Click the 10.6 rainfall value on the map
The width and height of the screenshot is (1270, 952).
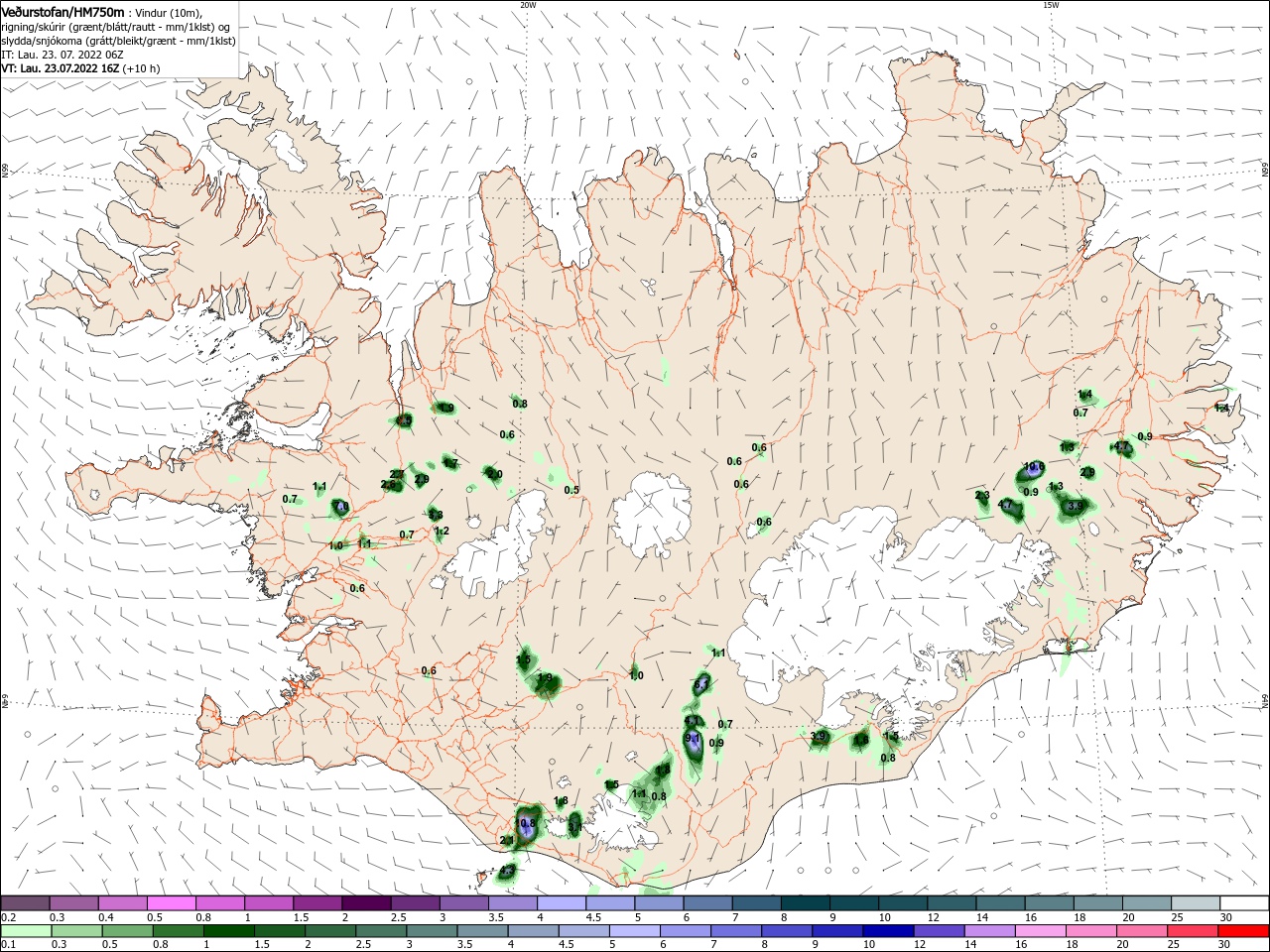(1034, 466)
